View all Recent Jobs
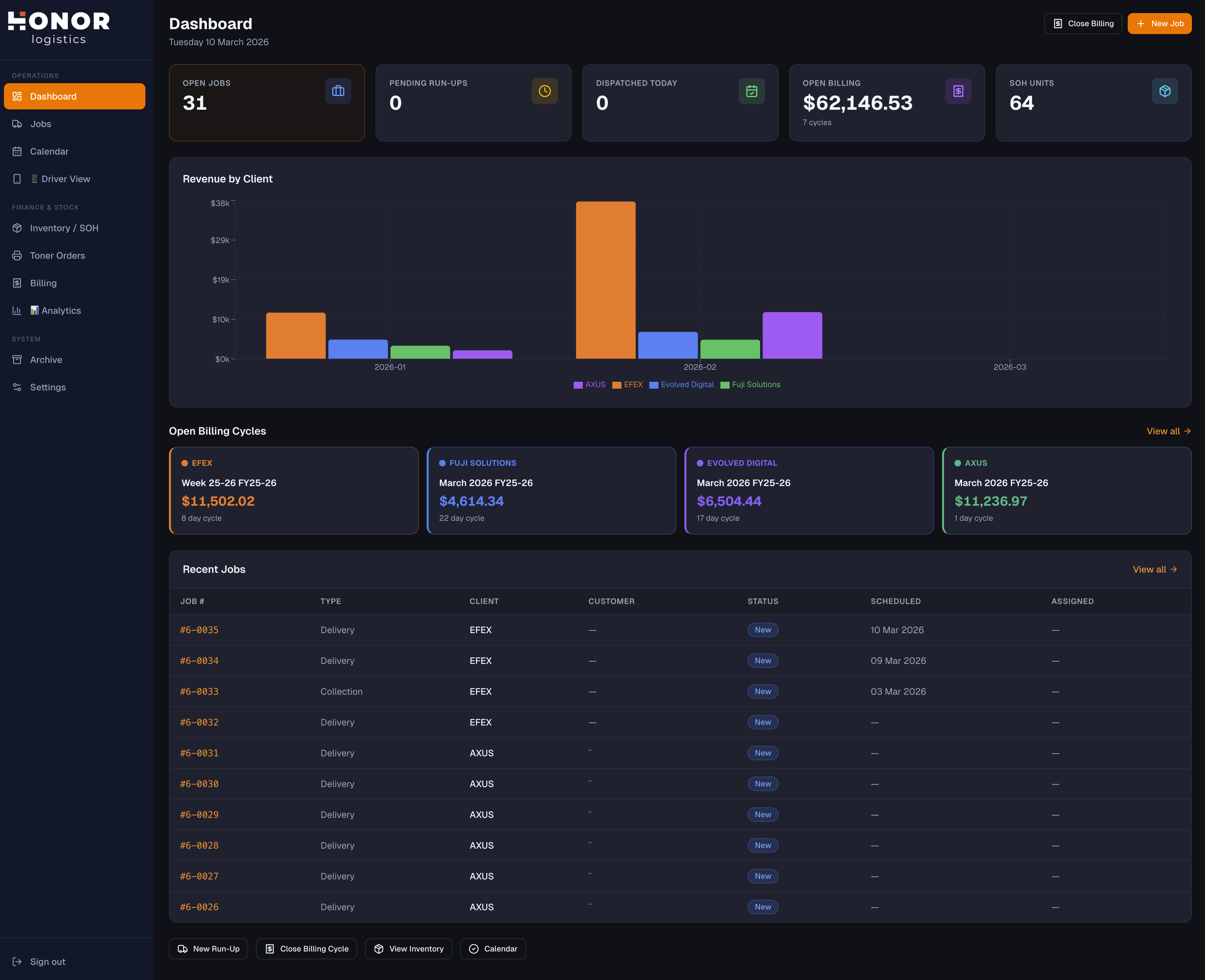The width and height of the screenshot is (1205, 980). point(1155,569)
